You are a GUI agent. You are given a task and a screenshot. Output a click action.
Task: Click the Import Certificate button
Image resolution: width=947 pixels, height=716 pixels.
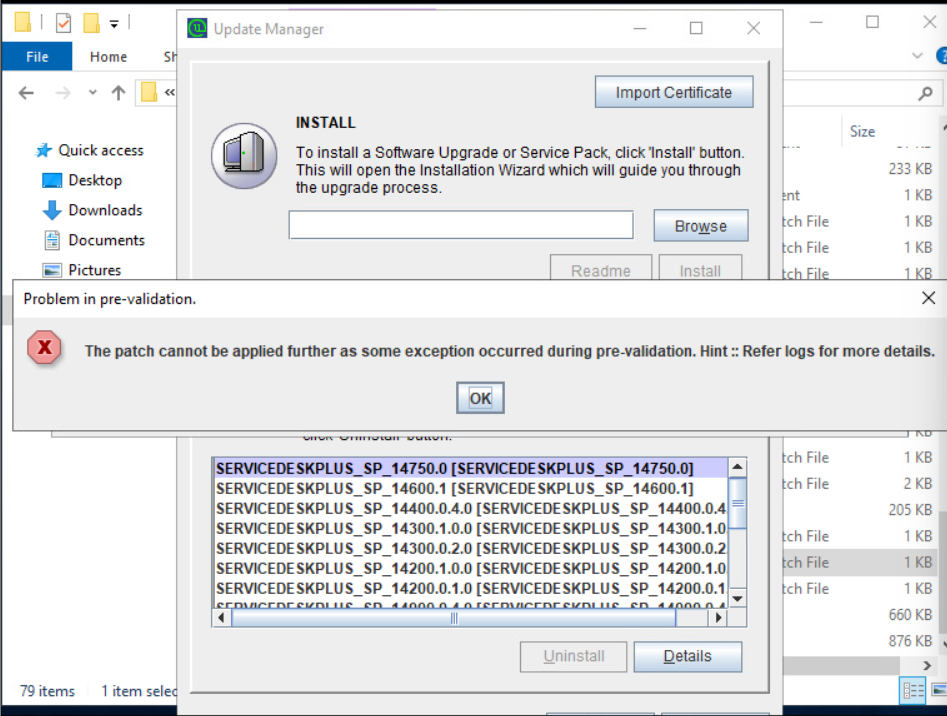(x=673, y=92)
